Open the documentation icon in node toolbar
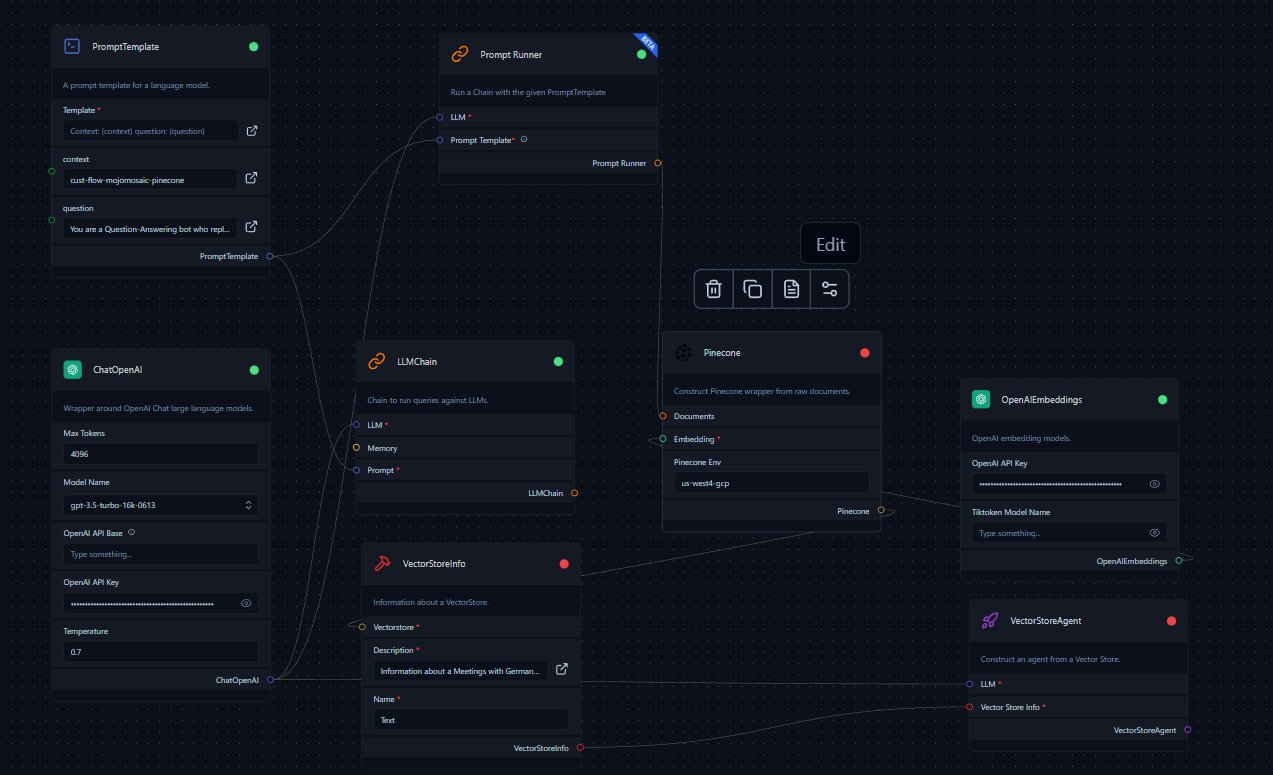Image resolution: width=1273 pixels, height=775 pixels. click(x=791, y=289)
